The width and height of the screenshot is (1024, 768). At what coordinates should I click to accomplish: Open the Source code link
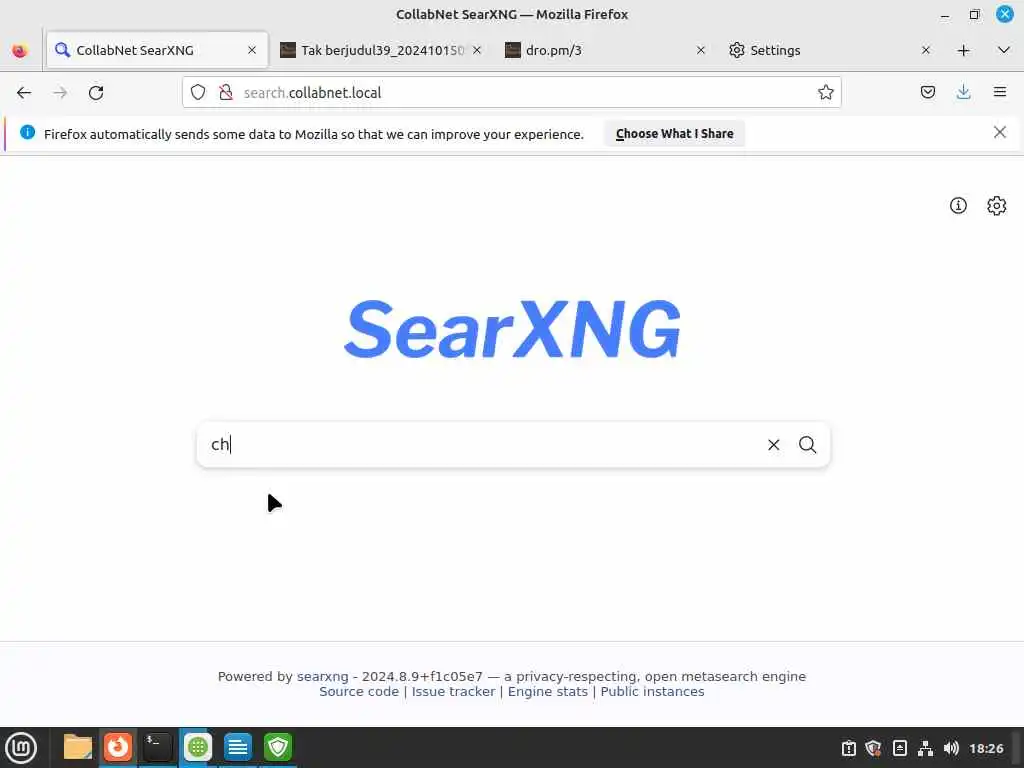[x=359, y=692]
